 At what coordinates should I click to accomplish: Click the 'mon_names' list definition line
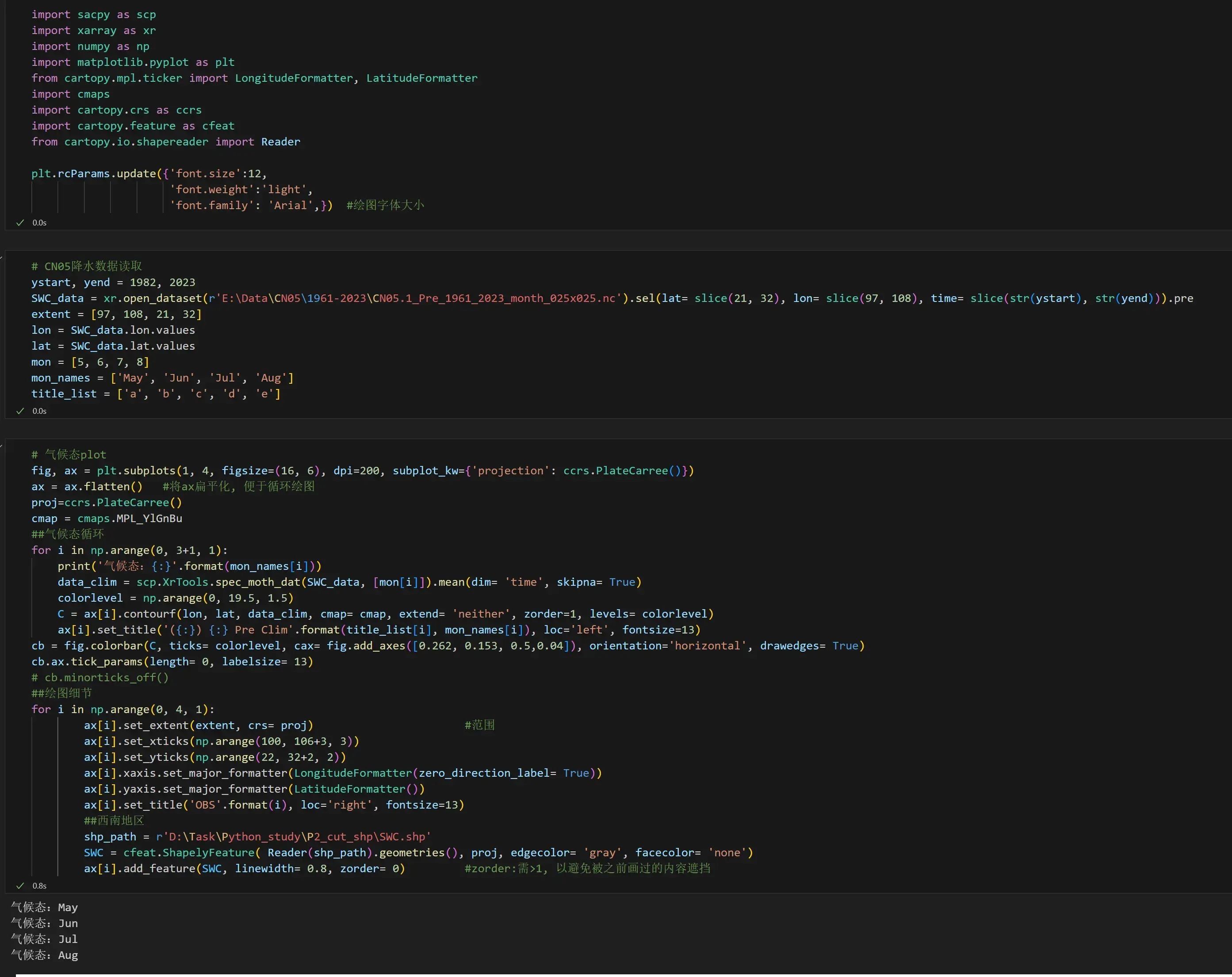162,378
